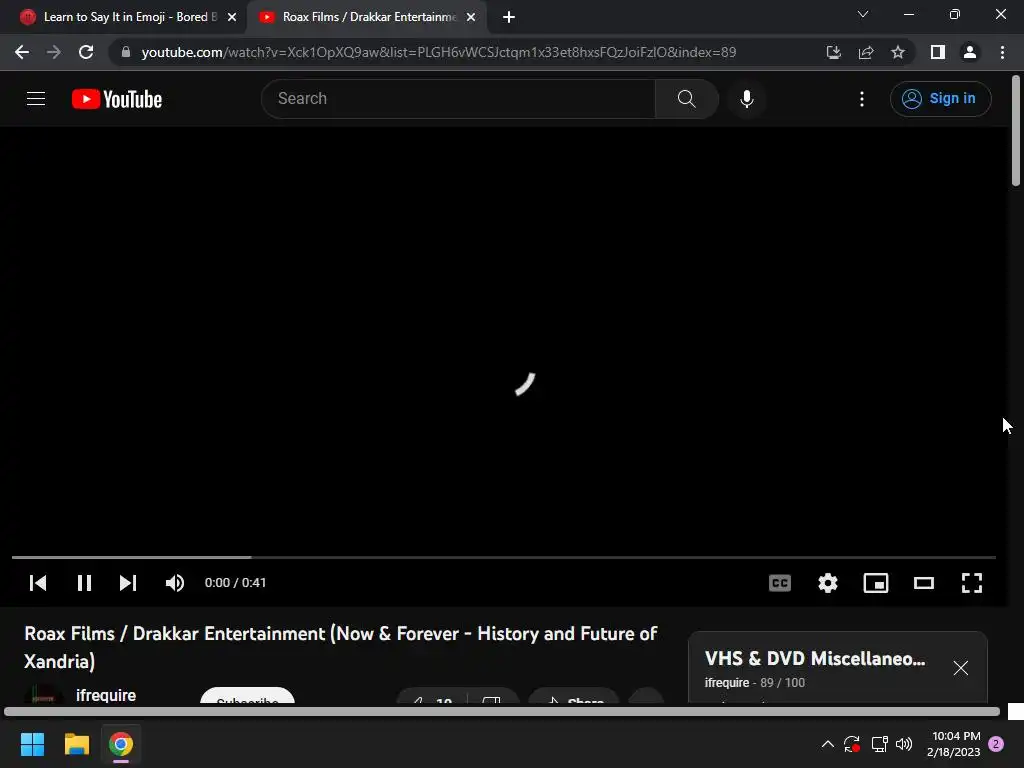Image resolution: width=1024 pixels, height=768 pixels.
Task: Run search with magnifying glass button
Action: coord(686,99)
